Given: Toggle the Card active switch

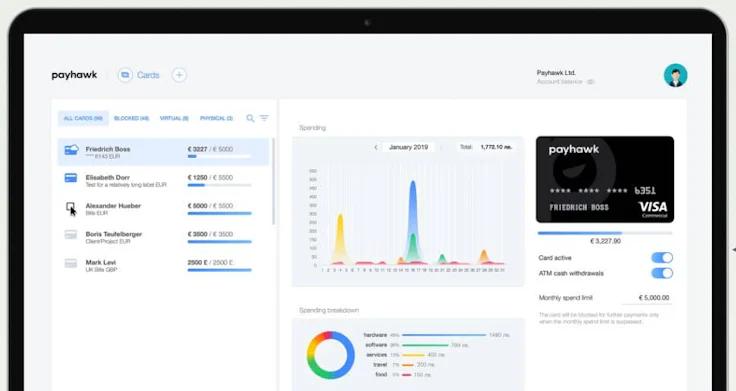Looking at the screenshot, I should click(x=662, y=258).
